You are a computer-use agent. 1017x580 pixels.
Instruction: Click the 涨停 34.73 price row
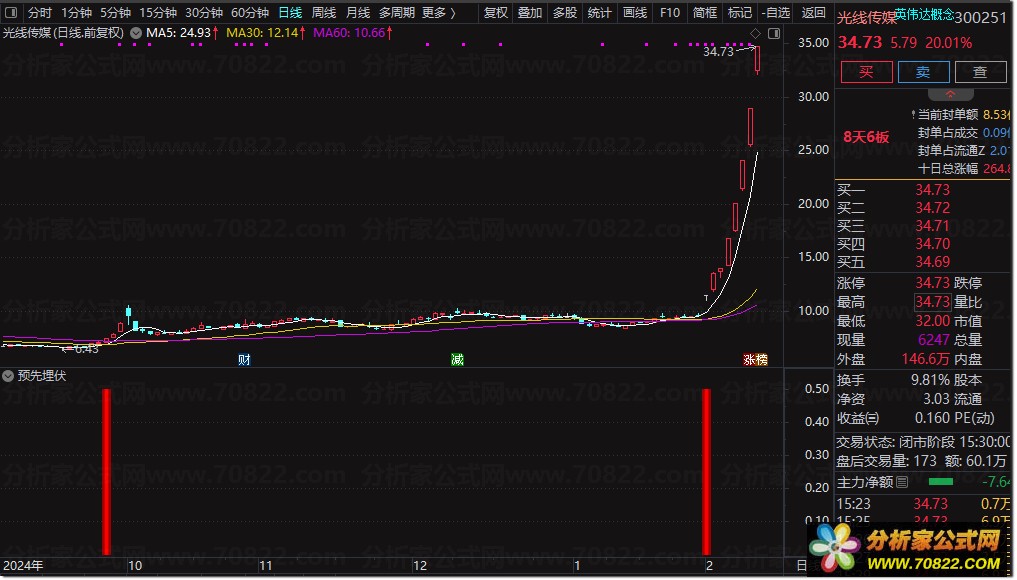click(x=893, y=284)
